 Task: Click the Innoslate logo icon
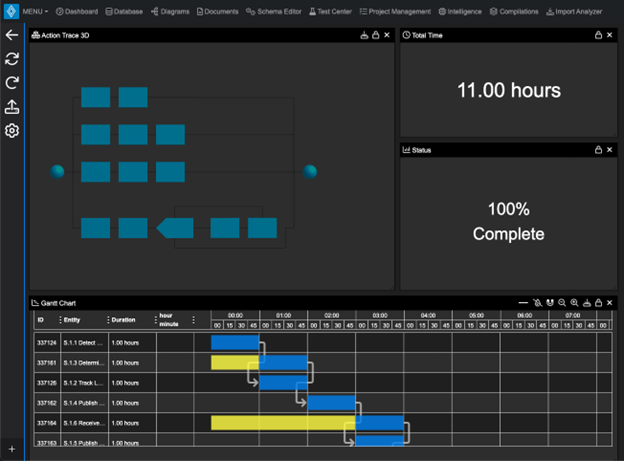point(11,11)
